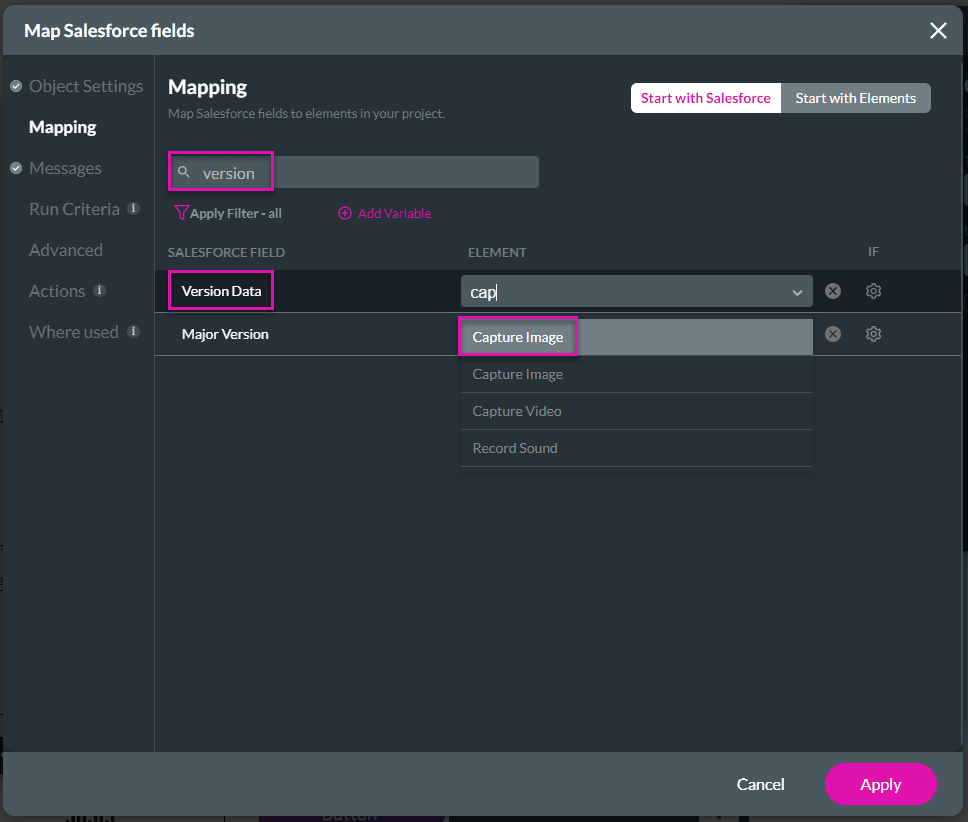Click the info icon next to Run Criteria

[134, 208]
